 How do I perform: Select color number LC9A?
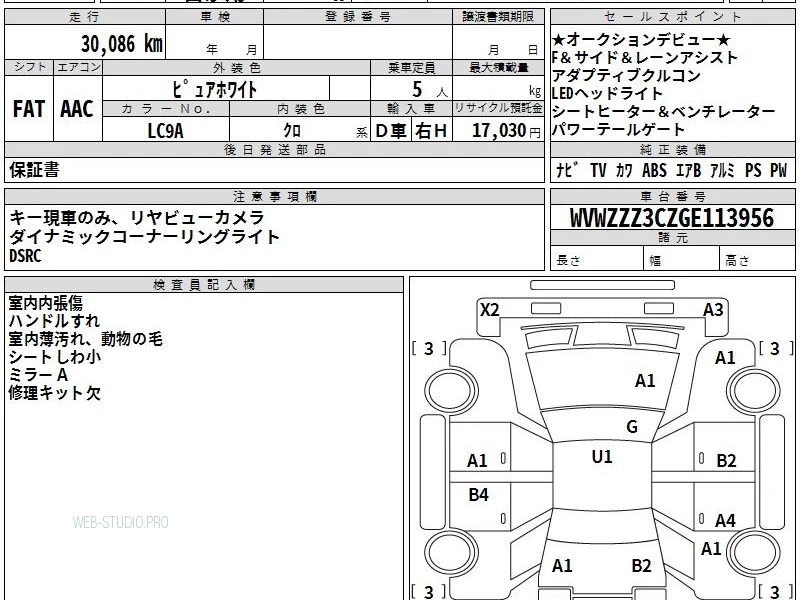point(165,131)
